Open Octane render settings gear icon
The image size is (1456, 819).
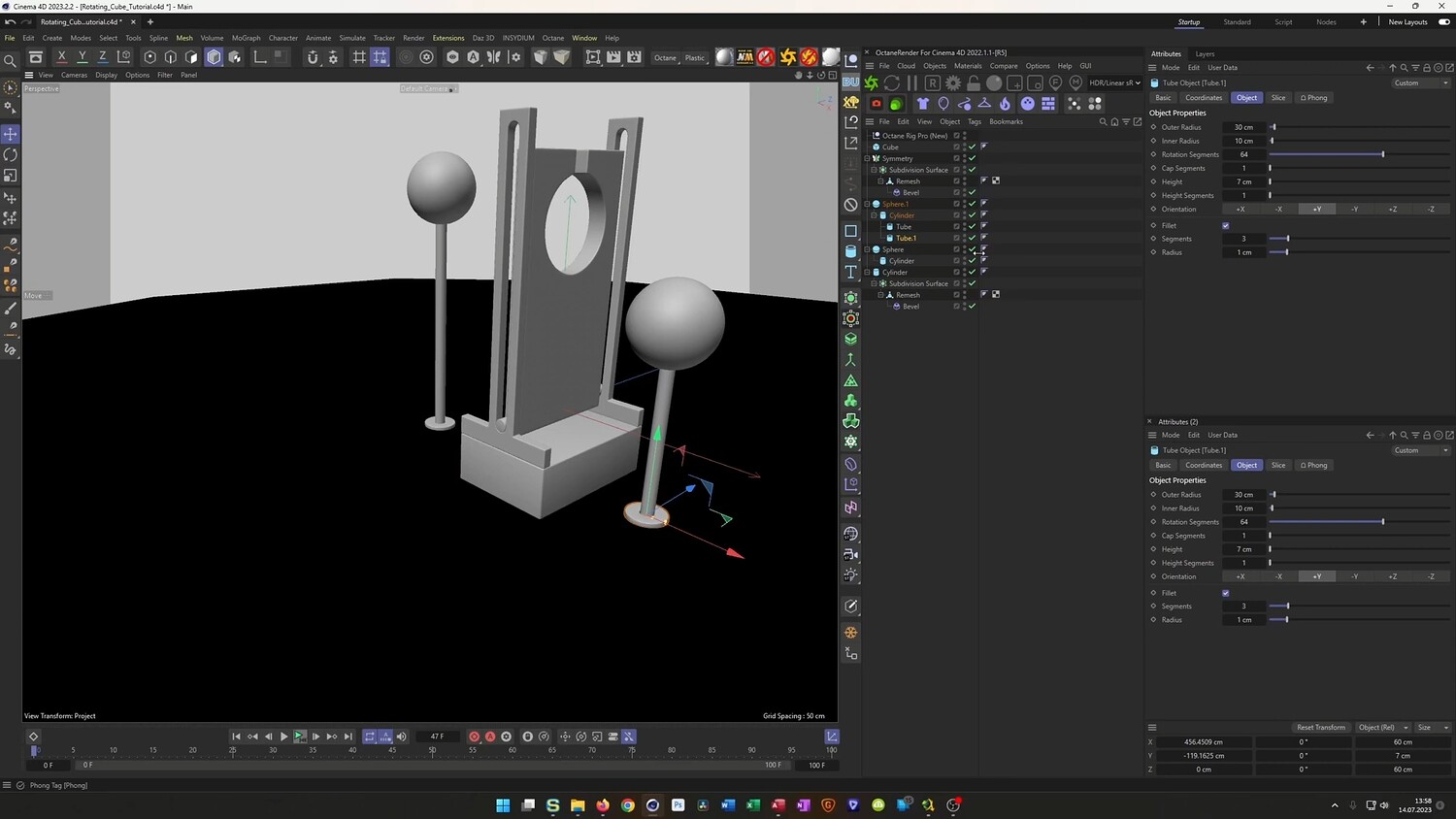pos(953,83)
